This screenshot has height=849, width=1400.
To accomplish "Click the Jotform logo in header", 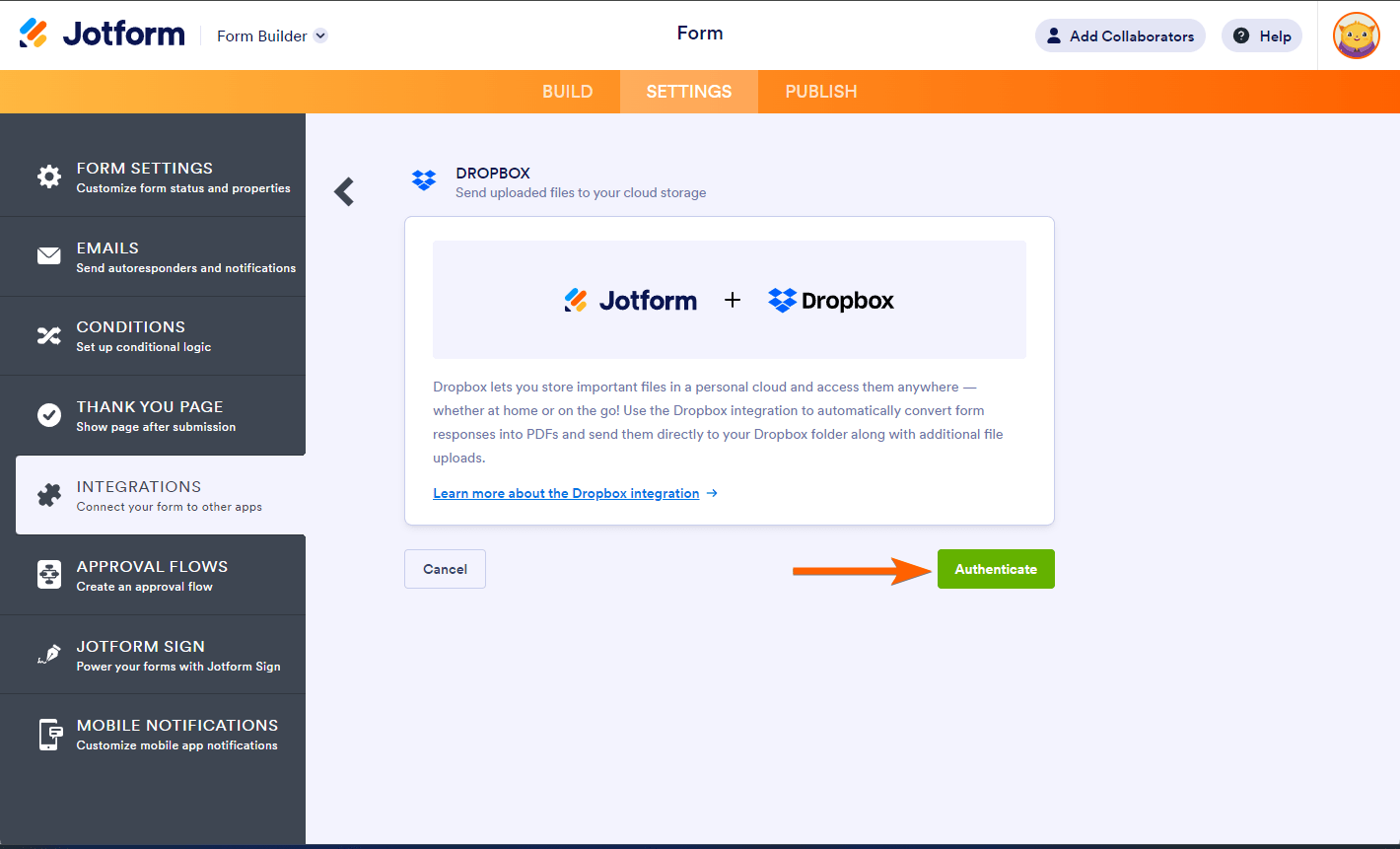I will [x=102, y=34].
